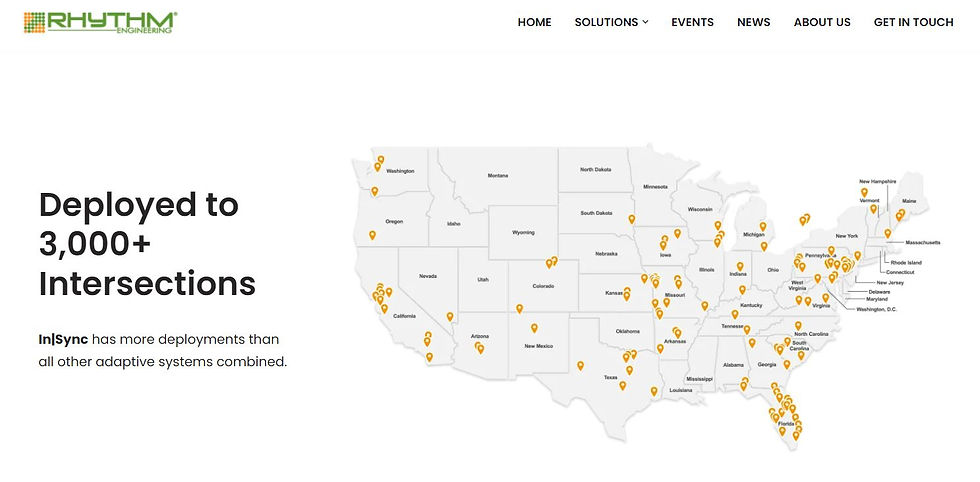Click the pin at Nevada's southern tip
This screenshot has height=482, width=980.
(450, 316)
